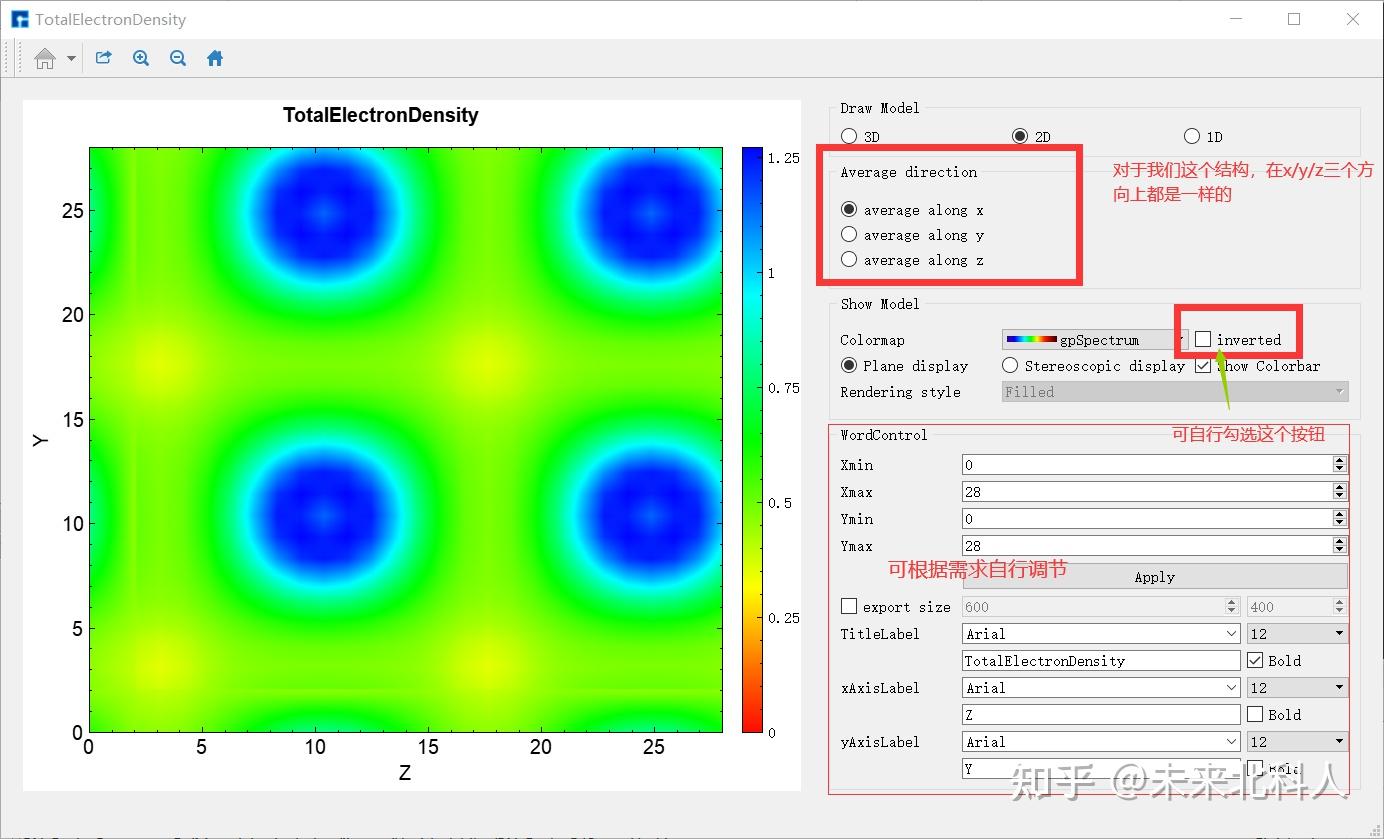
Task: Click the gpSpectrum gradient color swatch
Action: (1033, 339)
